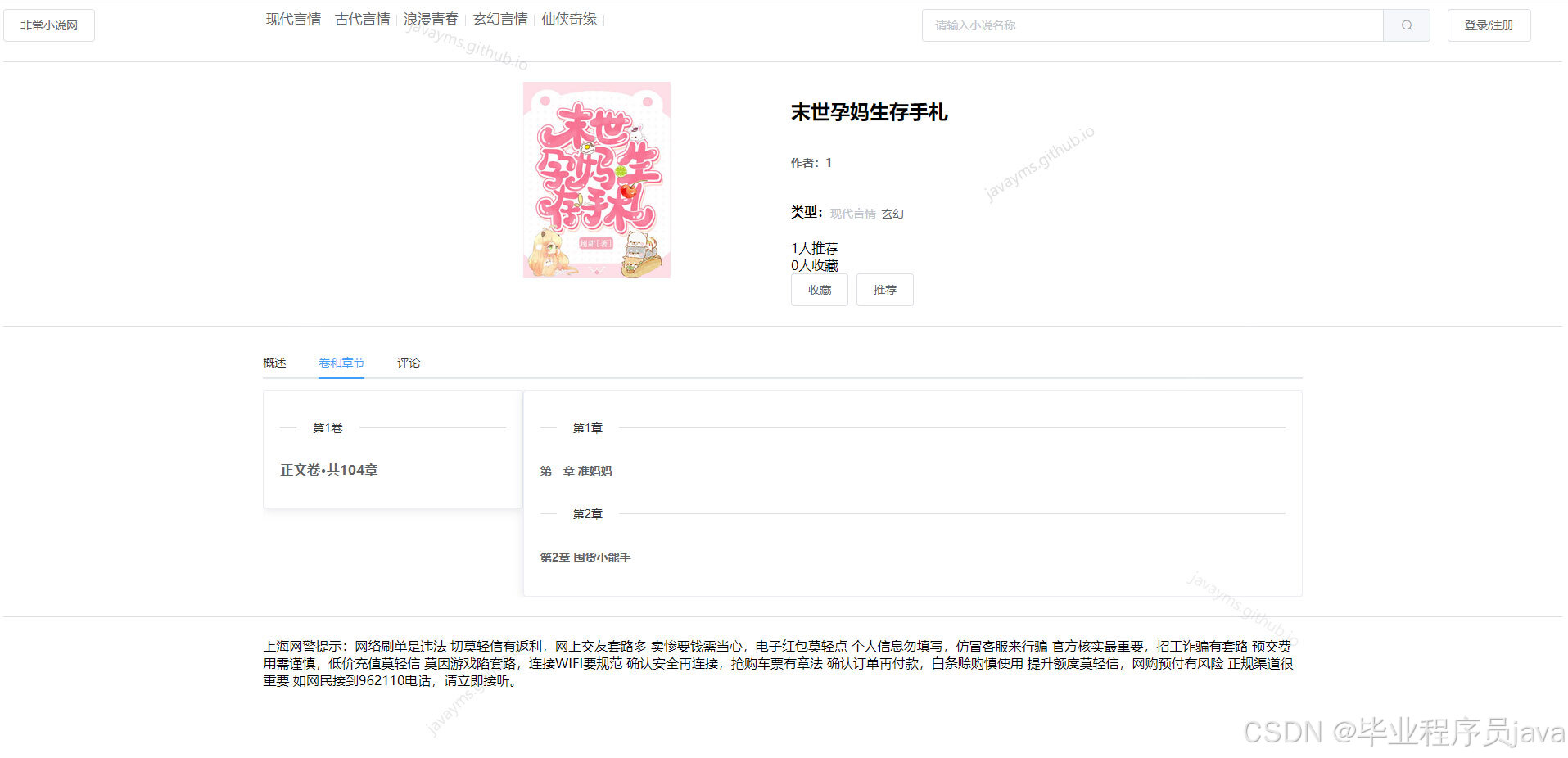Switch to the 评论 tab

pos(409,363)
